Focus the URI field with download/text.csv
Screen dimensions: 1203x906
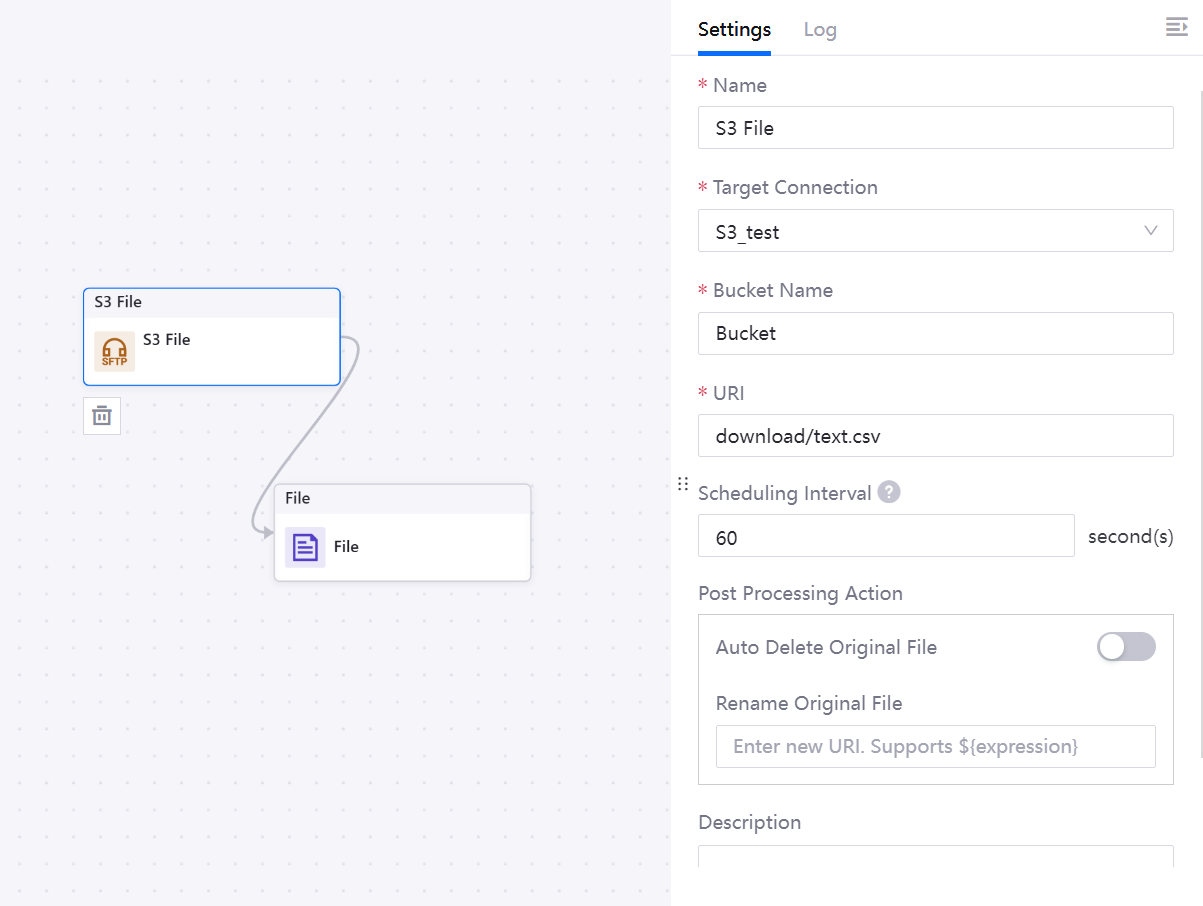click(x=935, y=436)
